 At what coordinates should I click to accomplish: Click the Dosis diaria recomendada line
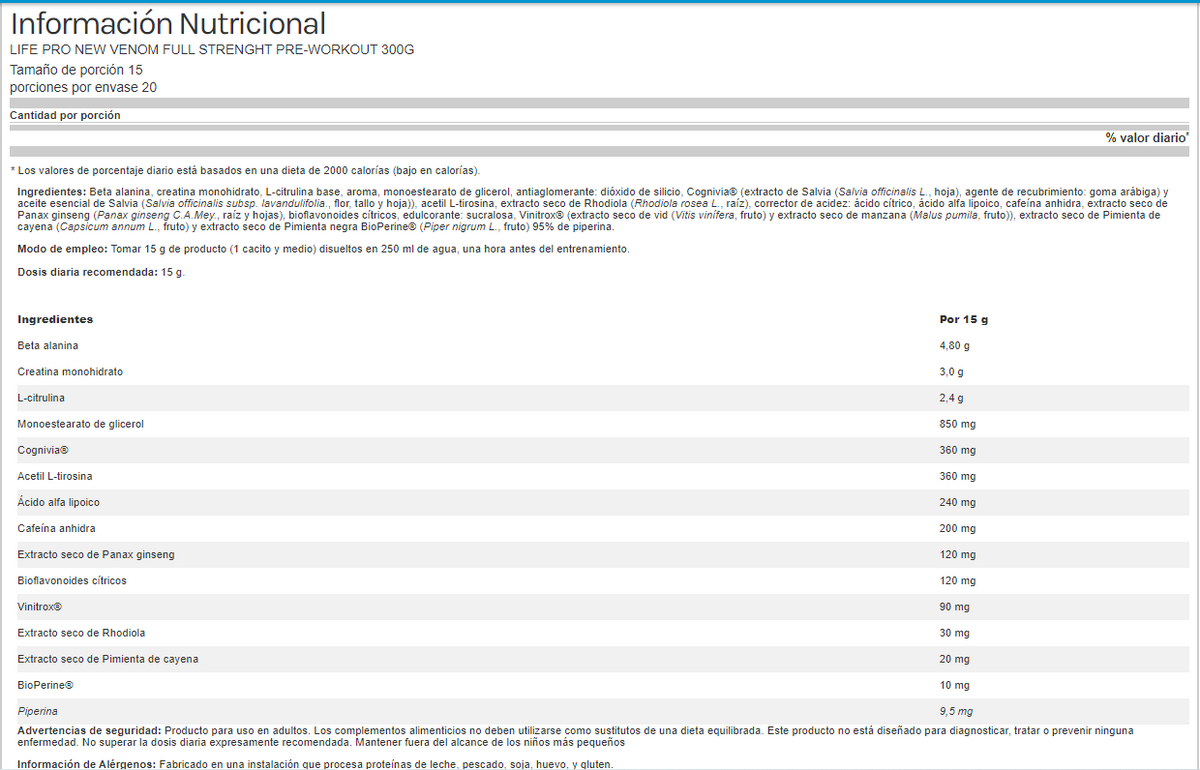(x=101, y=273)
